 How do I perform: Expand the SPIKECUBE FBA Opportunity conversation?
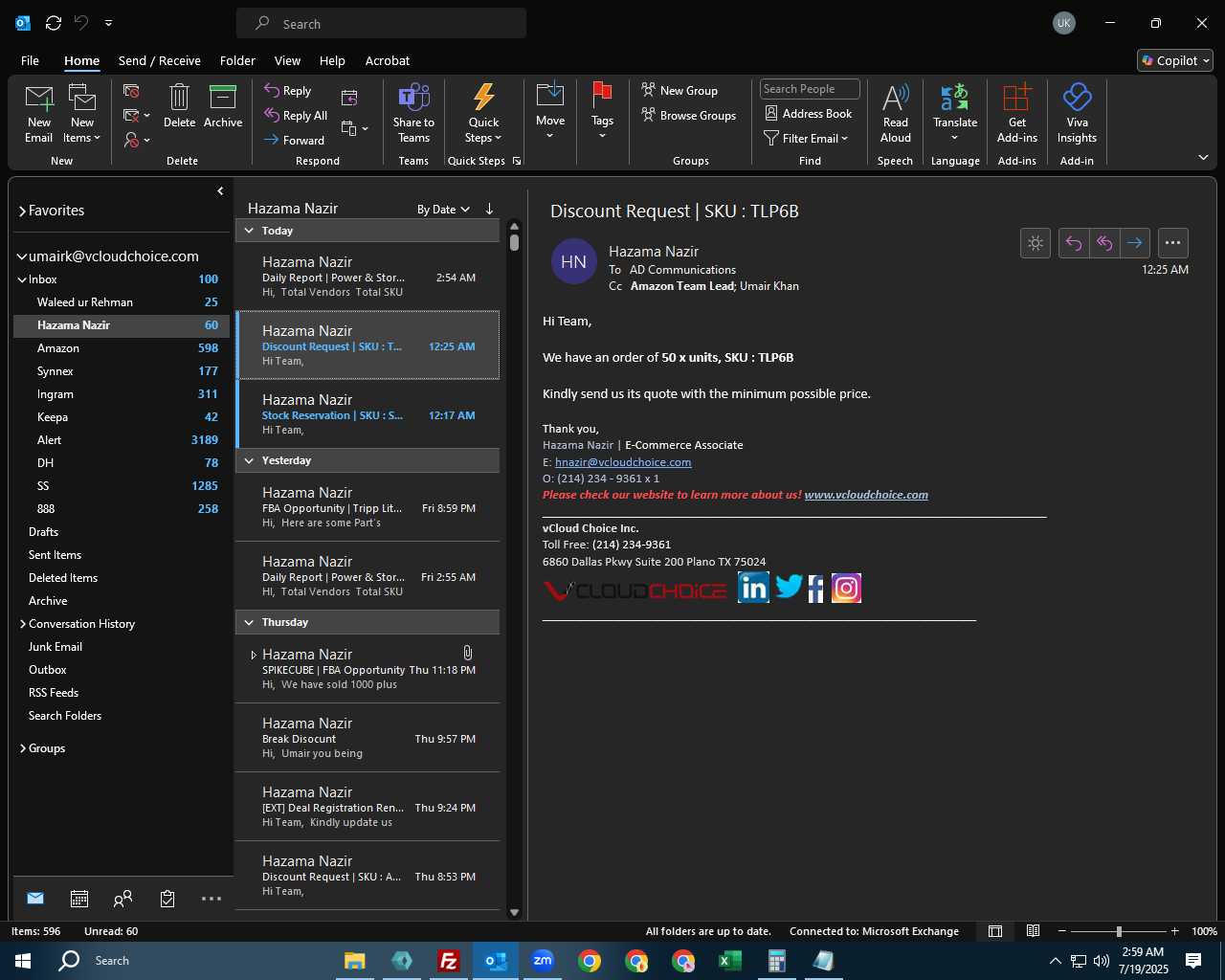click(x=253, y=656)
